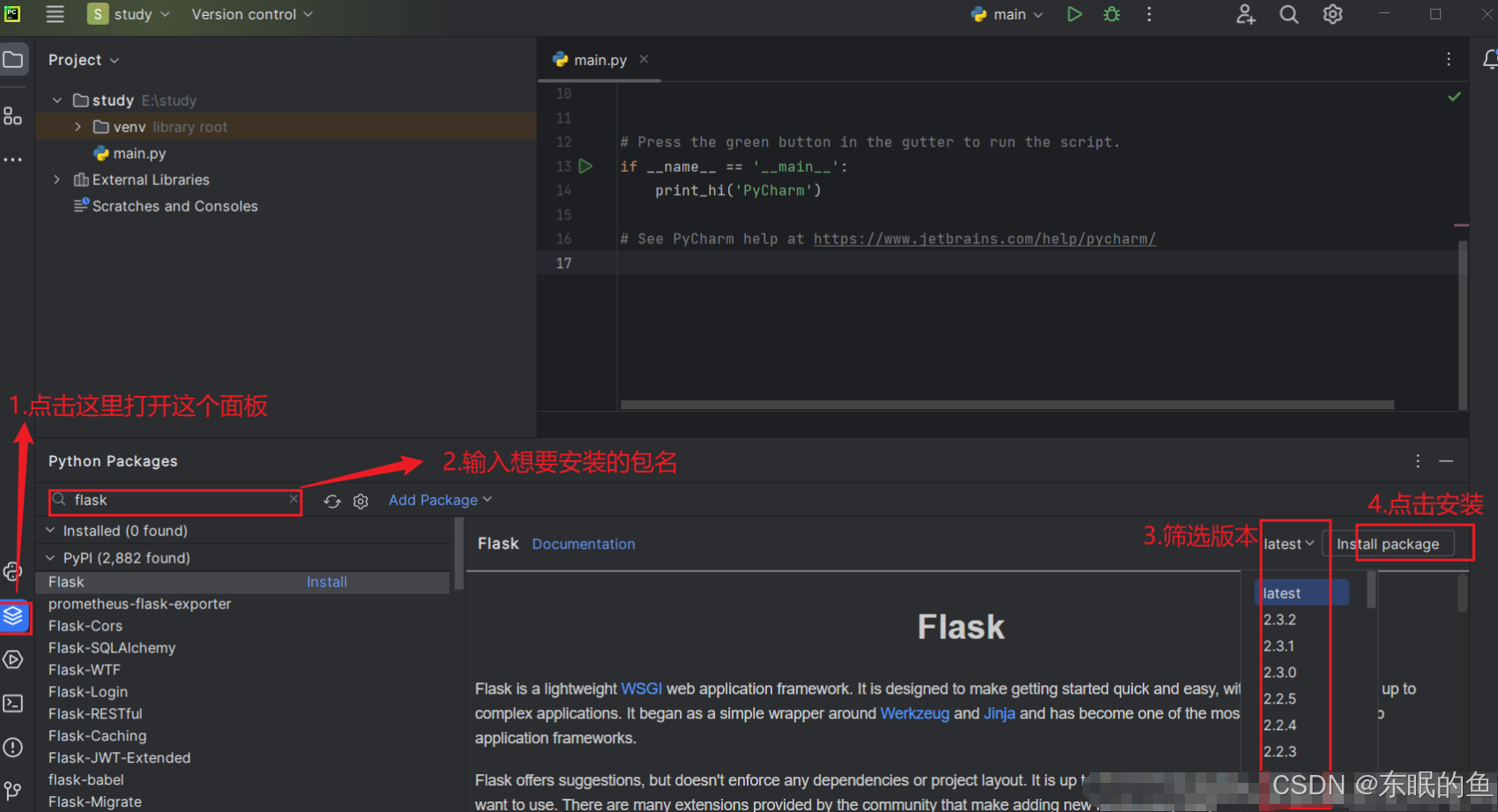
Task: Open the jetbrains help URL in code
Action: tap(984, 239)
